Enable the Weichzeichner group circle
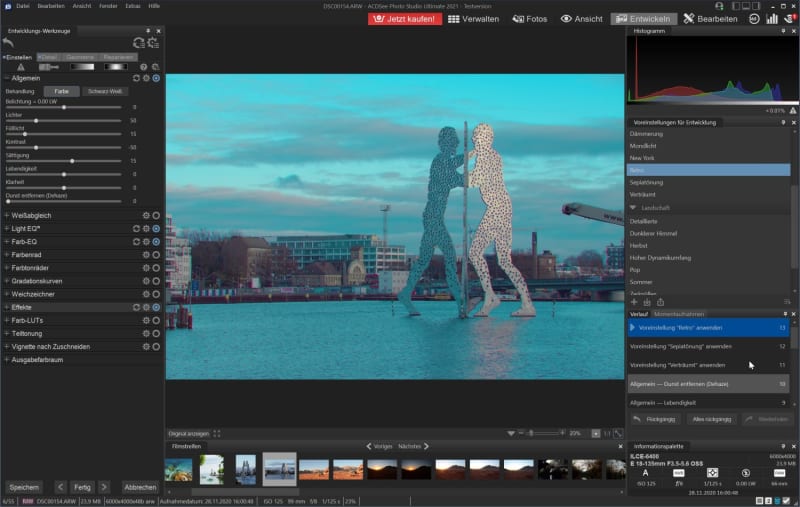Viewport: 800px width, 507px height. (156, 294)
